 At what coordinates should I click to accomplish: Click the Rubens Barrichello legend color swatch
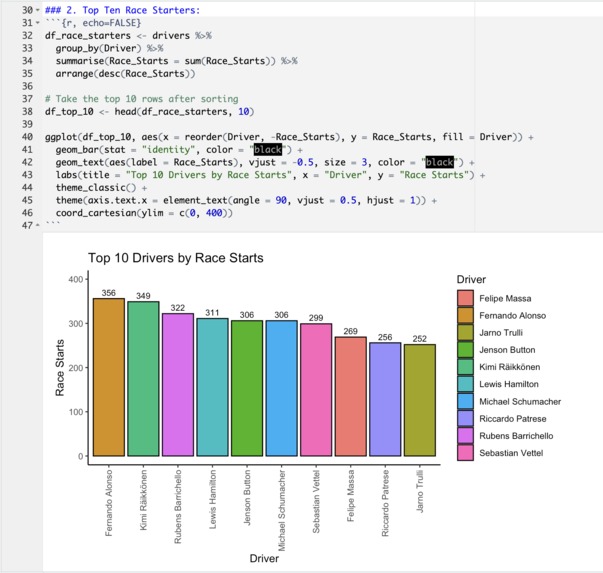coord(465,436)
